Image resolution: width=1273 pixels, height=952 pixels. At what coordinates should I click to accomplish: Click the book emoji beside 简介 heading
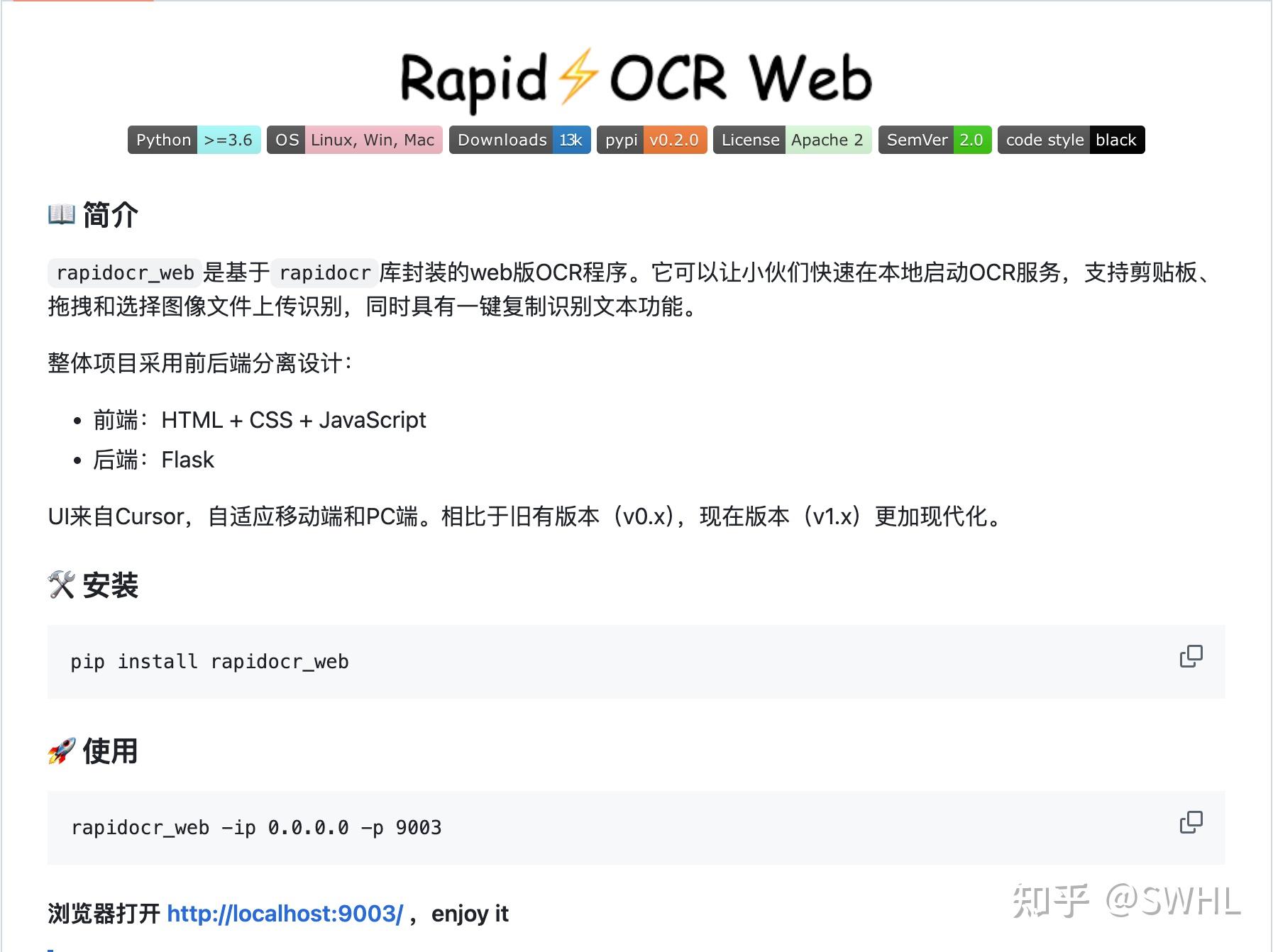point(62,214)
